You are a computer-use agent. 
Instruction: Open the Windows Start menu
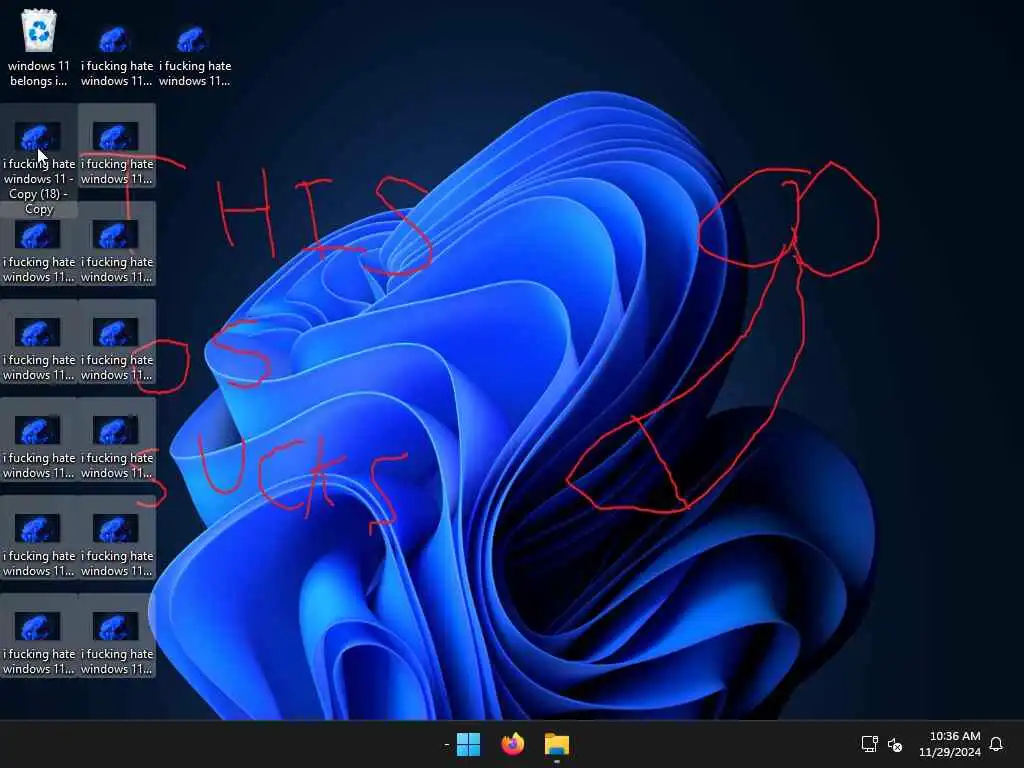[x=468, y=744]
